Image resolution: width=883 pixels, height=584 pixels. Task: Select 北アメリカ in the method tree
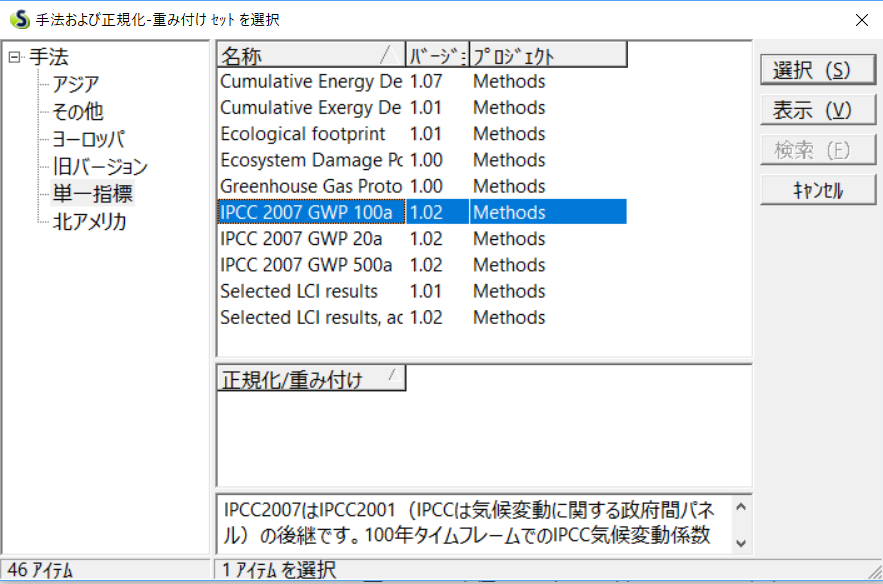(x=89, y=221)
